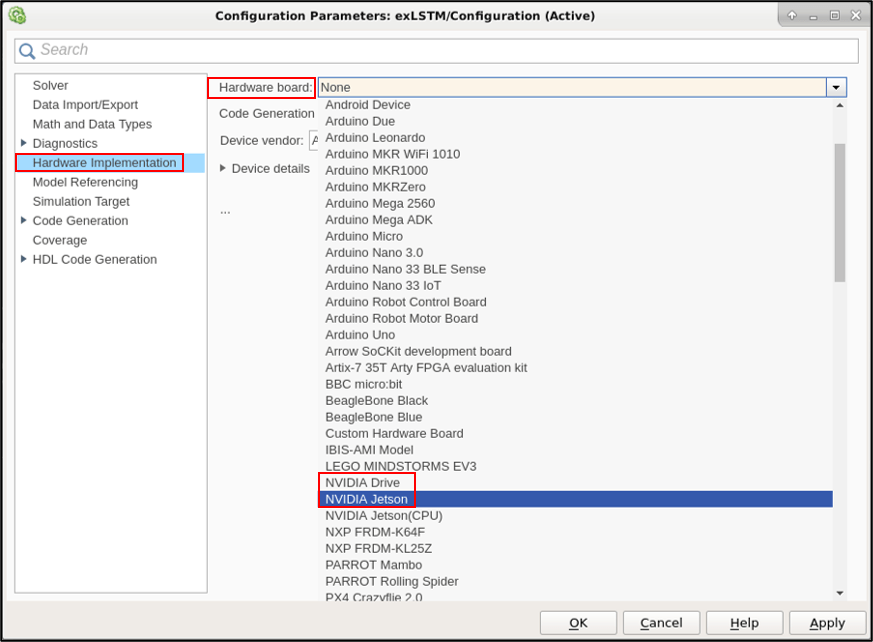This screenshot has width=873, height=642.
Task: Go to Data Import/Export pane
Action: pyautogui.click(x=85, y=105)
